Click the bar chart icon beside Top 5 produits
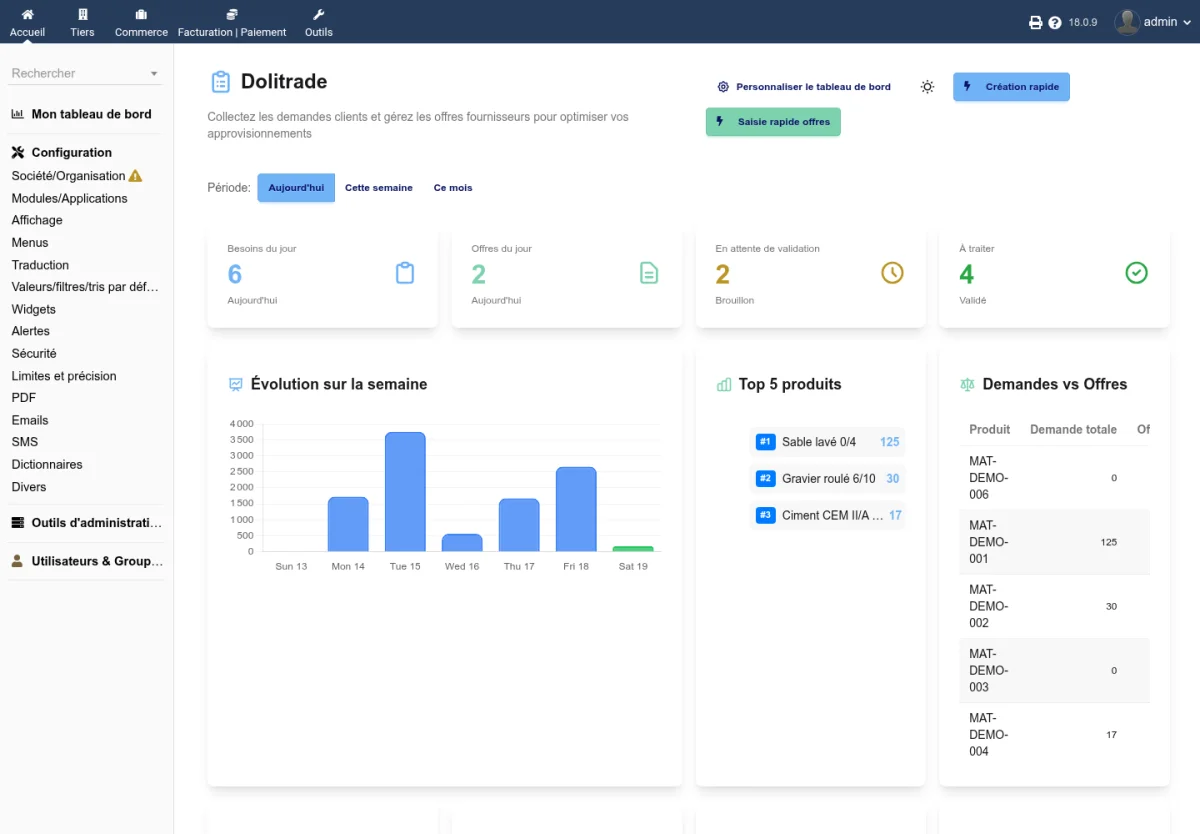 tap(724, 384)
